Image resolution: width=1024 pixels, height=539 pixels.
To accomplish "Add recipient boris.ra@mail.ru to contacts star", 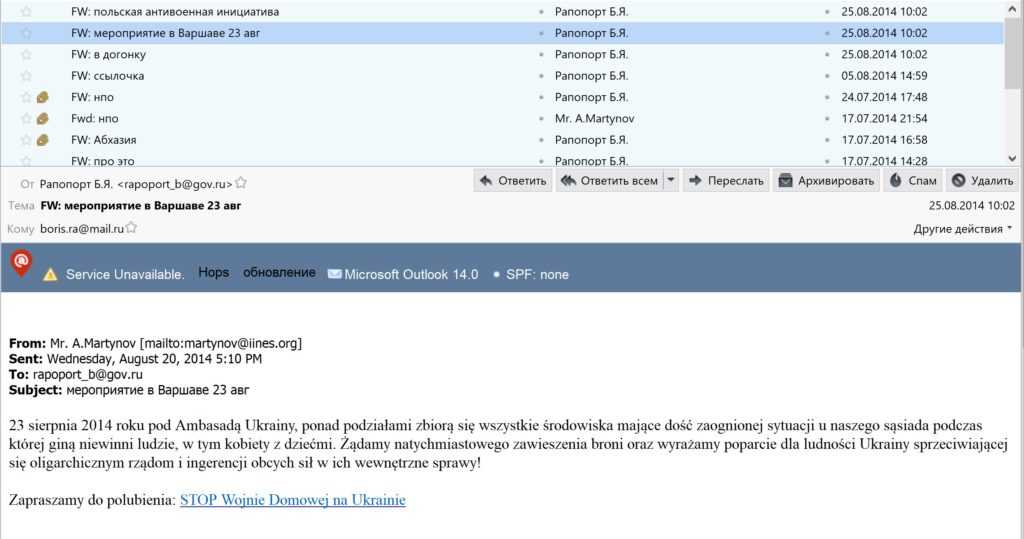I will (x=131, y=227).
